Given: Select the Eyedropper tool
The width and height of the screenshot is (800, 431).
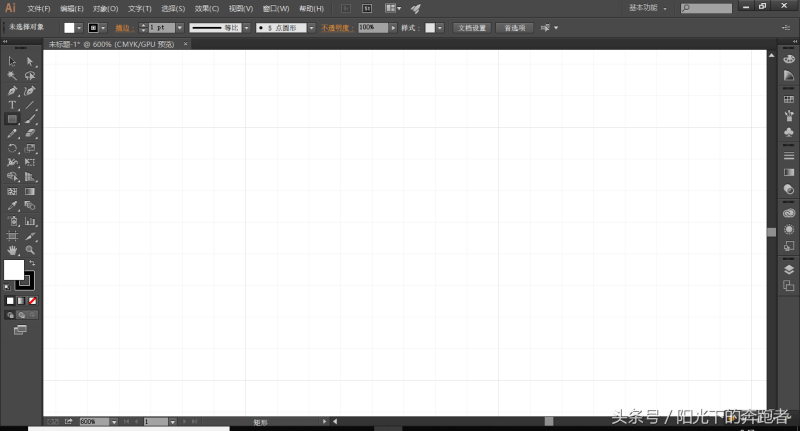Looking at the screenshot, I should (x=12, y=206).
